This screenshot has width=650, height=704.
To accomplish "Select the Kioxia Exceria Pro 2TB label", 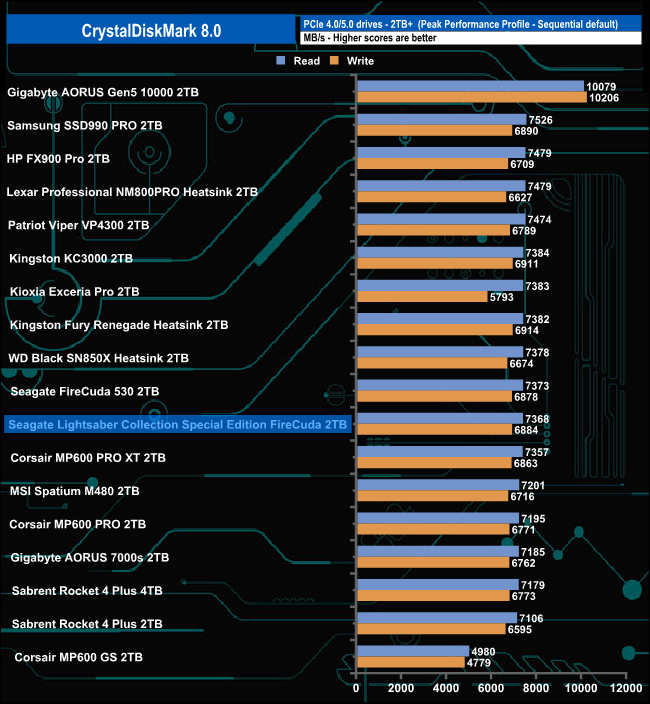I will pos(75,292).
